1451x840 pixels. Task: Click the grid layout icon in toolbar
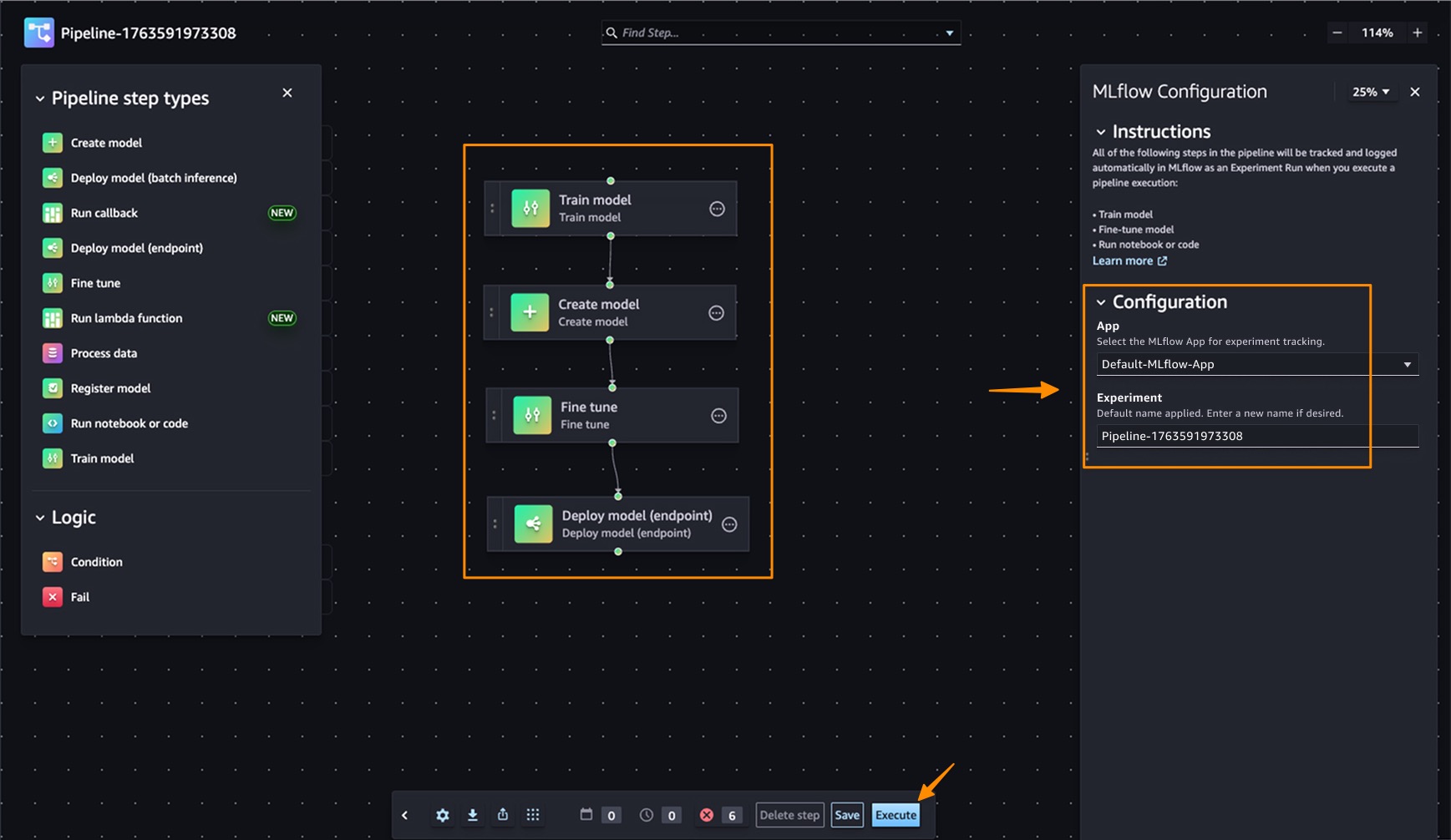pyautogui.click(x=533, y=815)
